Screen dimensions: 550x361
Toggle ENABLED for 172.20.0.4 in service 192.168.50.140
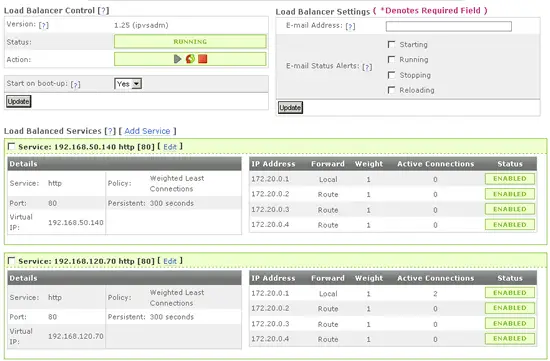[510, 225]
